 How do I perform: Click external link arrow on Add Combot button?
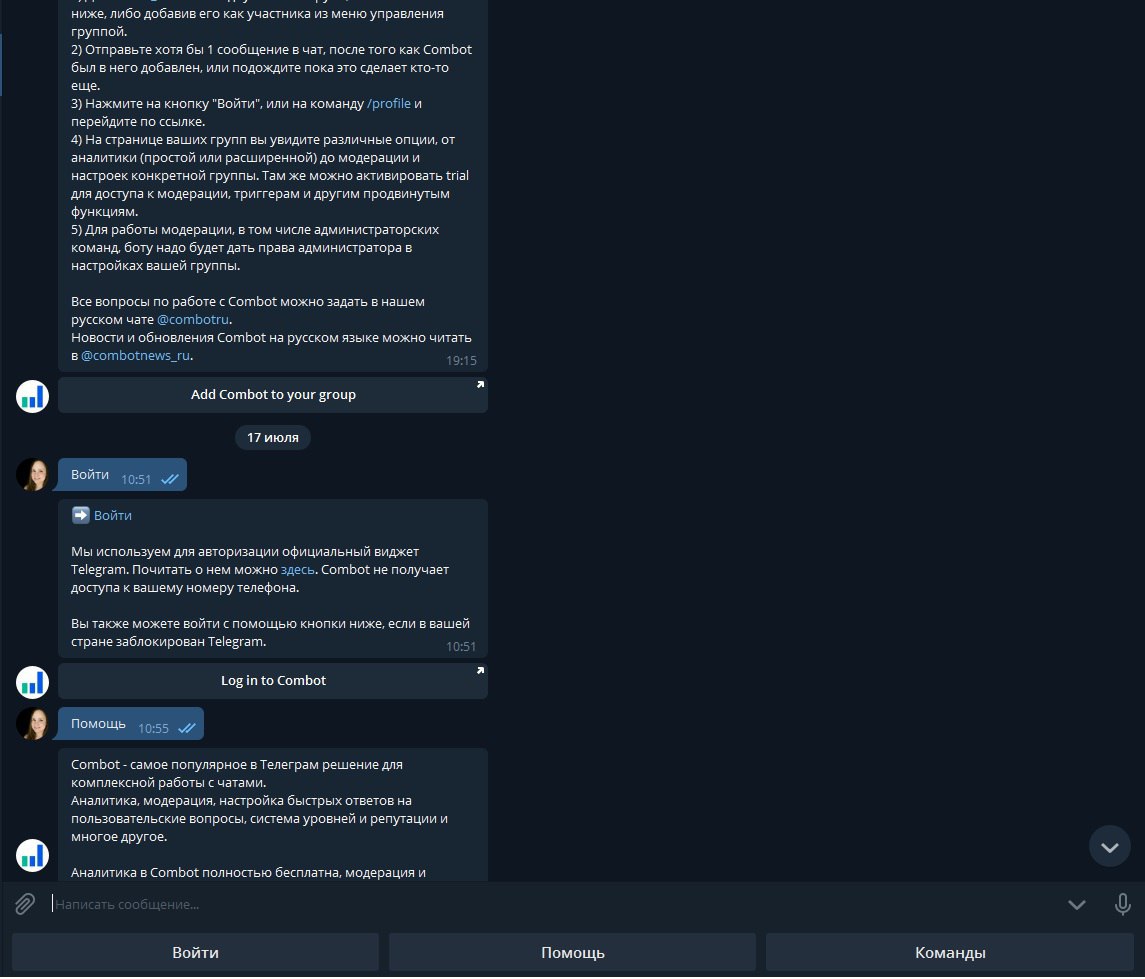[x=480, y=384]
